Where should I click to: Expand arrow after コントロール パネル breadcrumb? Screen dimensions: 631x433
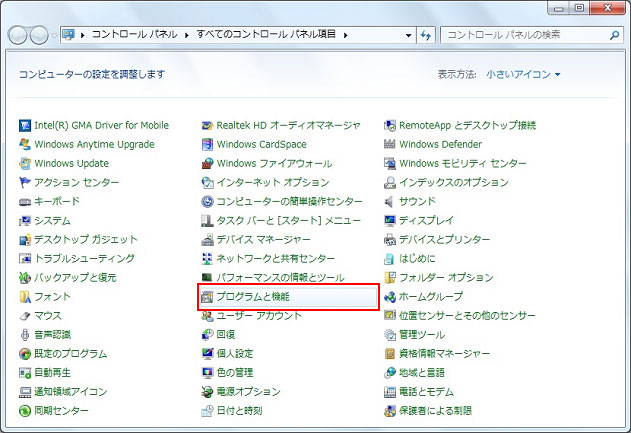(x=187, y=35)
